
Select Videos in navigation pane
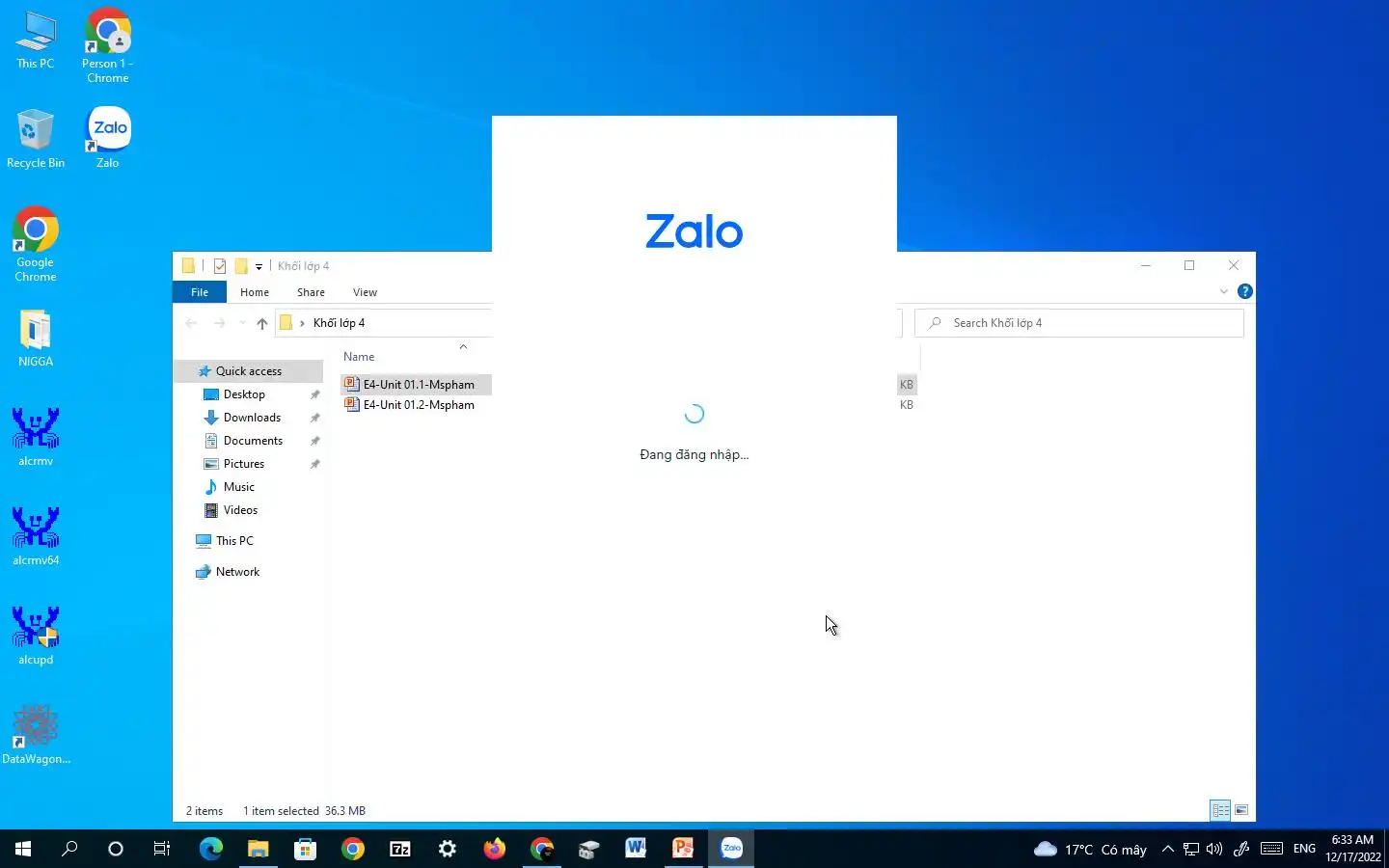(240, 510)
